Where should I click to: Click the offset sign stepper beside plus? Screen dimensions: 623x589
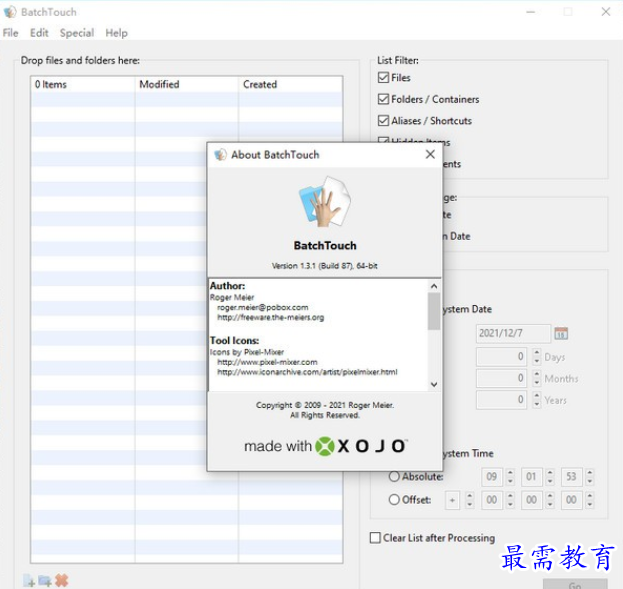(470, 500)
